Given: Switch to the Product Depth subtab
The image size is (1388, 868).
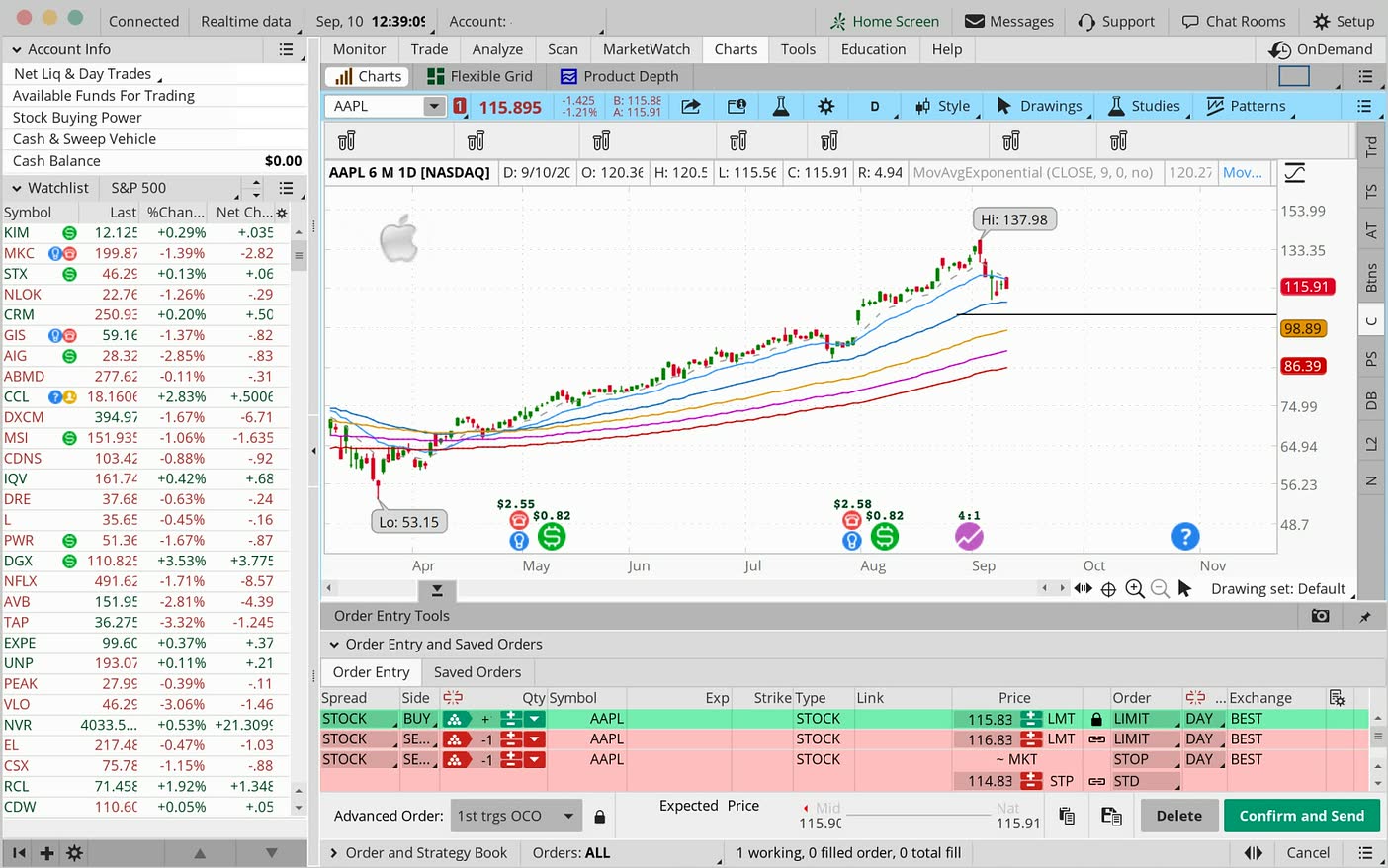Looking at the screenshot, I should 619,76.
